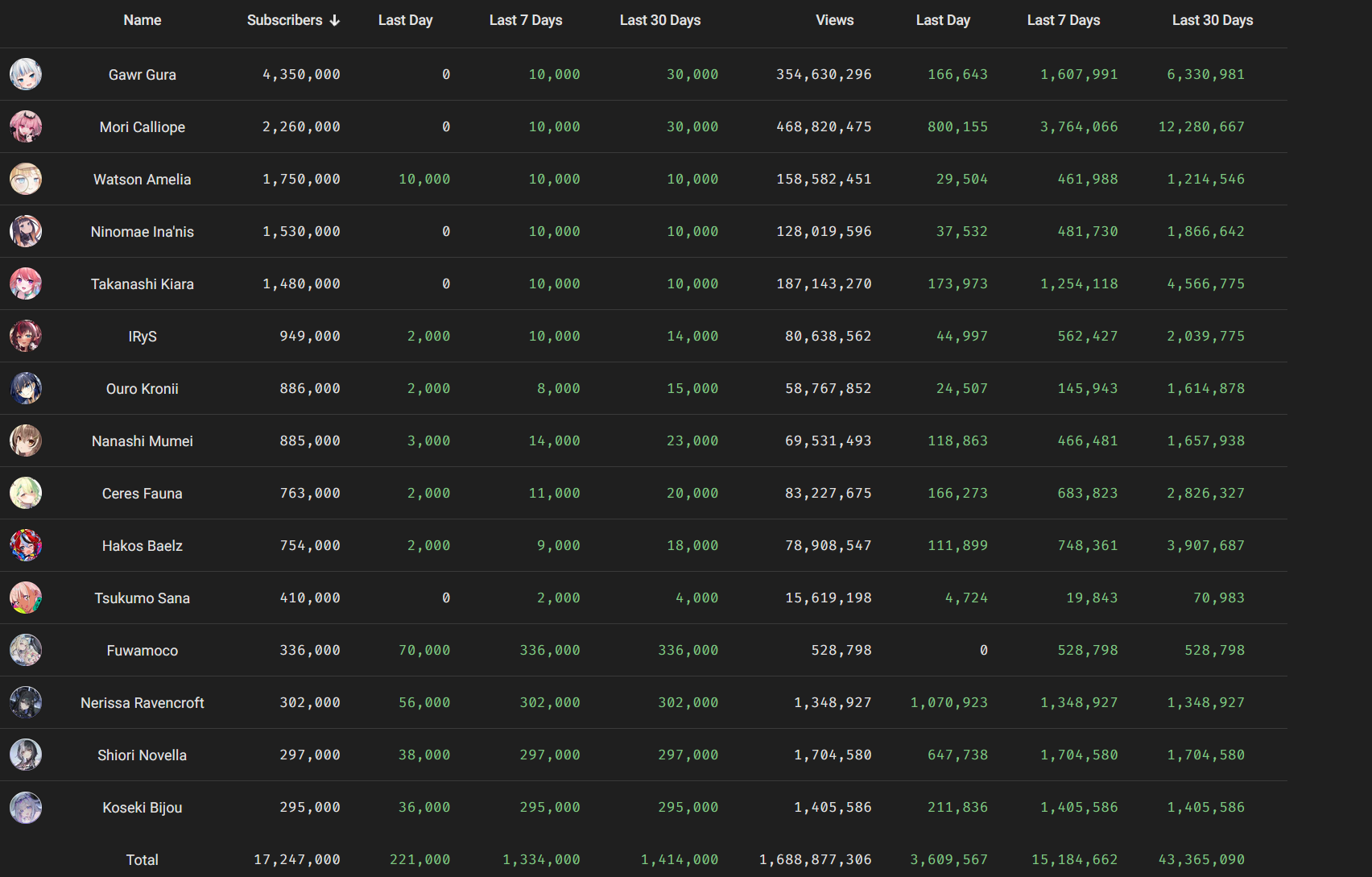Open Tsukumo Sana name link
Screen dimensions: 1372x877
point(143,598)
